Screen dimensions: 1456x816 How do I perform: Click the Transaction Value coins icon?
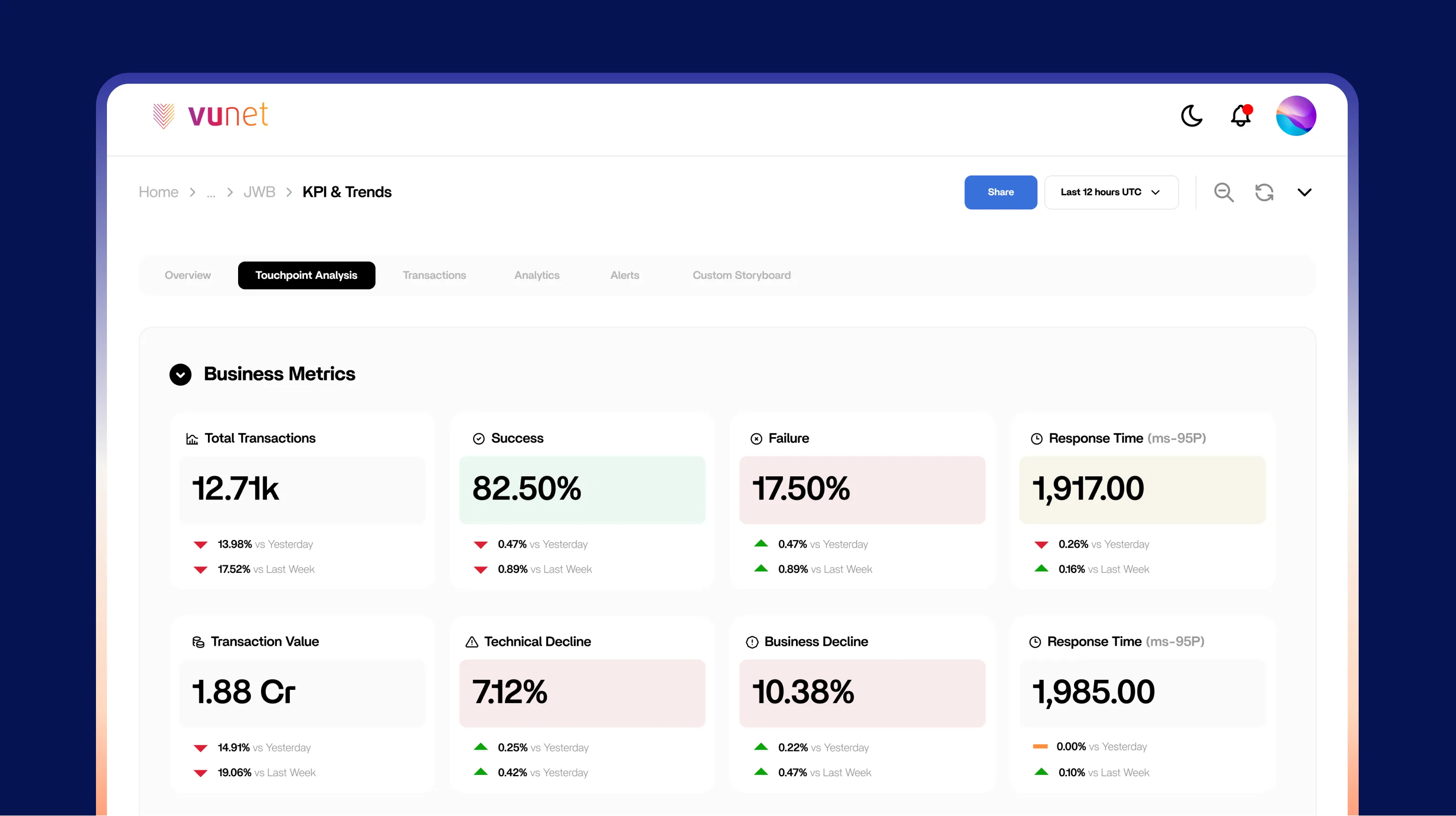point(198,642)
